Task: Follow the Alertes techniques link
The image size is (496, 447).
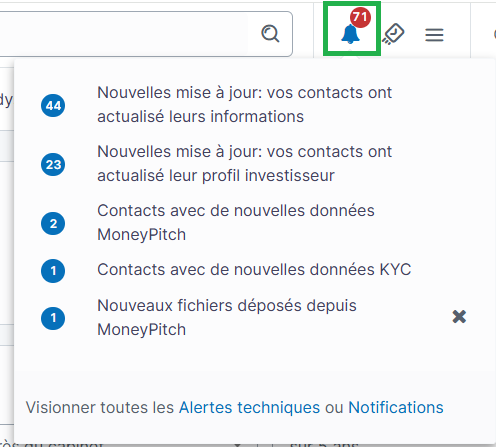Action: click(x=249, y=408)
